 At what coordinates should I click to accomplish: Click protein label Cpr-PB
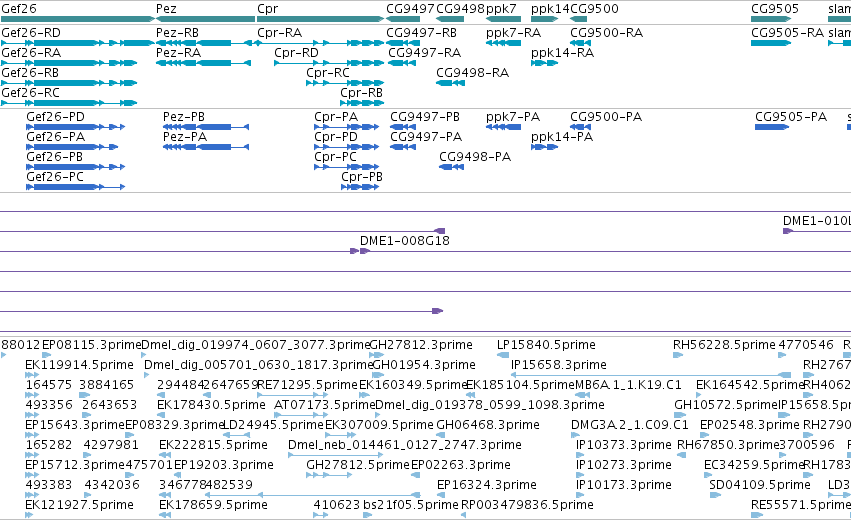coord(362,177)
